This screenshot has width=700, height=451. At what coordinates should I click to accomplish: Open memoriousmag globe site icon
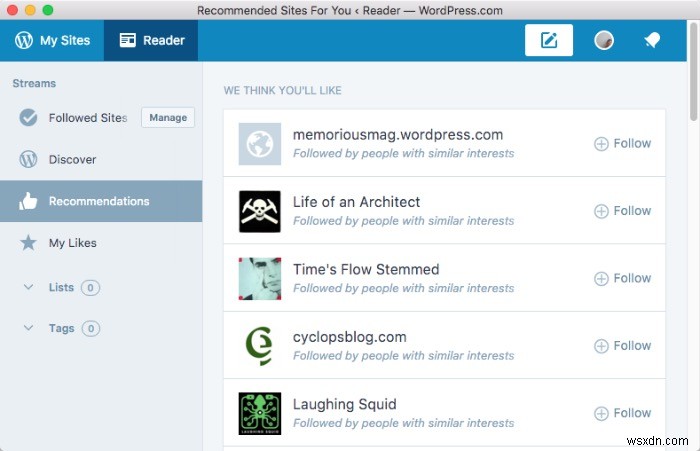(x=260, y=144)
